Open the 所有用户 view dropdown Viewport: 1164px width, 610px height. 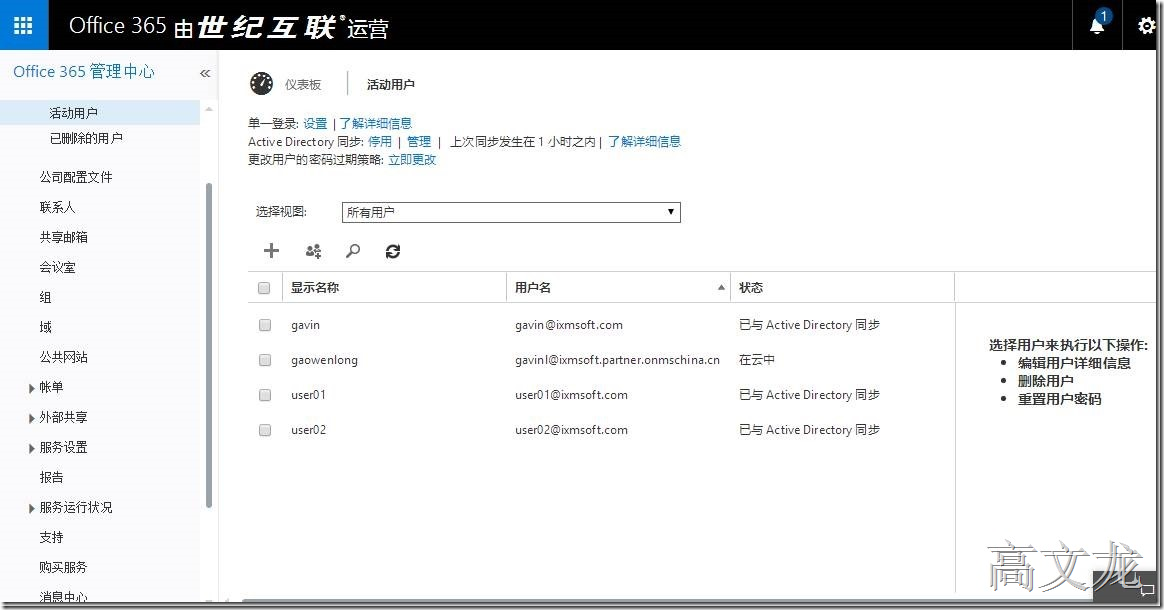(511, 212)
